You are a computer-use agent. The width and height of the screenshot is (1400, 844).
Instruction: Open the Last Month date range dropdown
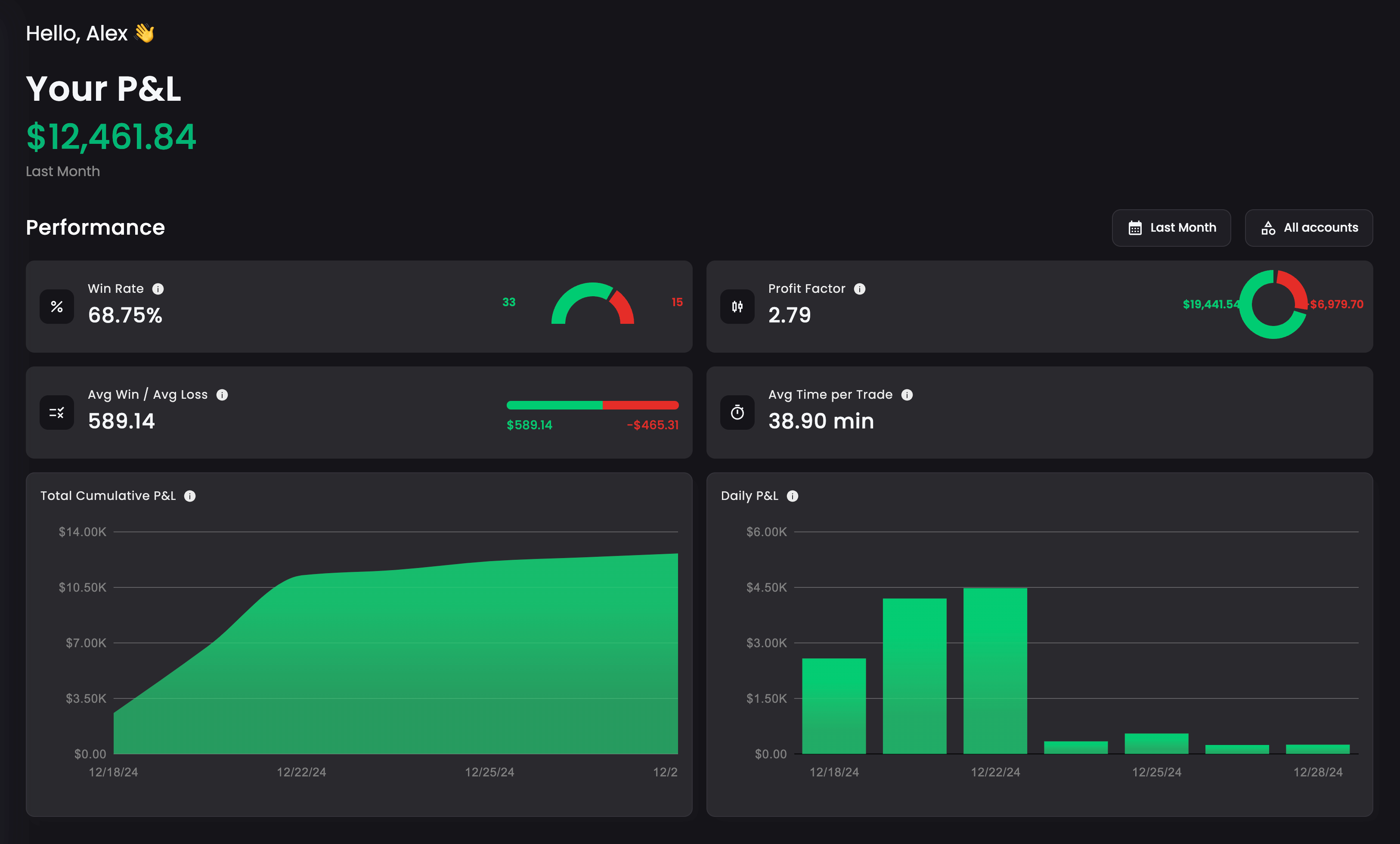pyautogui.click(x=1171, y=228)
